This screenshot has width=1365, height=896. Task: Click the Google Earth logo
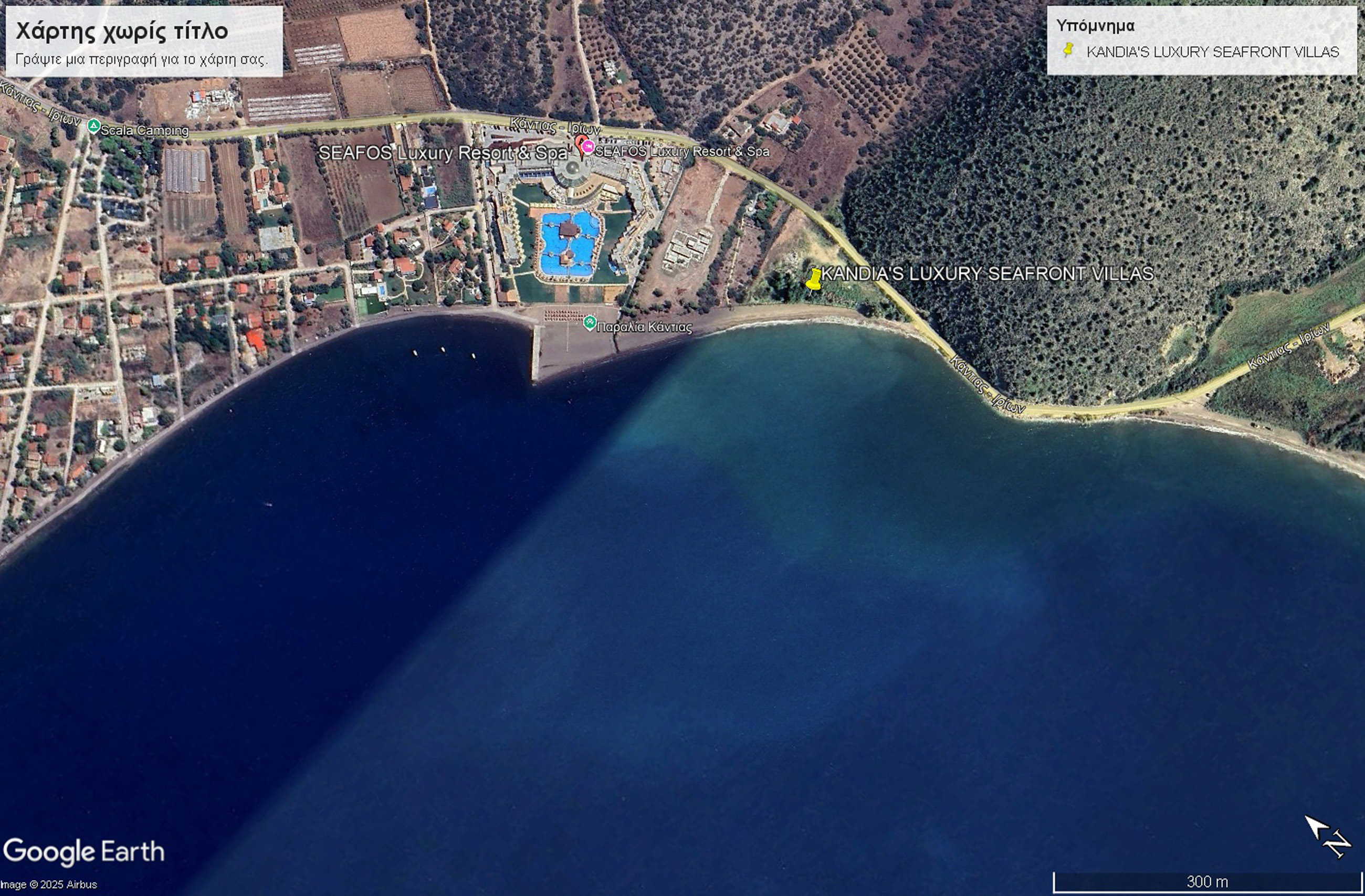point(83,852)
